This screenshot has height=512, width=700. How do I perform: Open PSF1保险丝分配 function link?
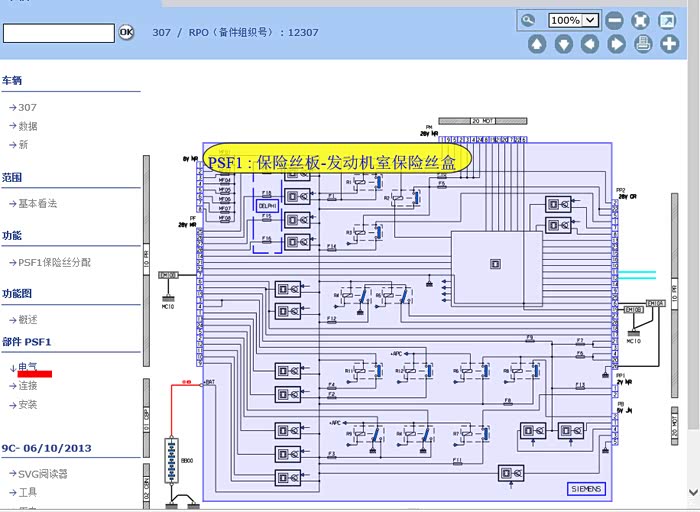click(x=54, y=262)
